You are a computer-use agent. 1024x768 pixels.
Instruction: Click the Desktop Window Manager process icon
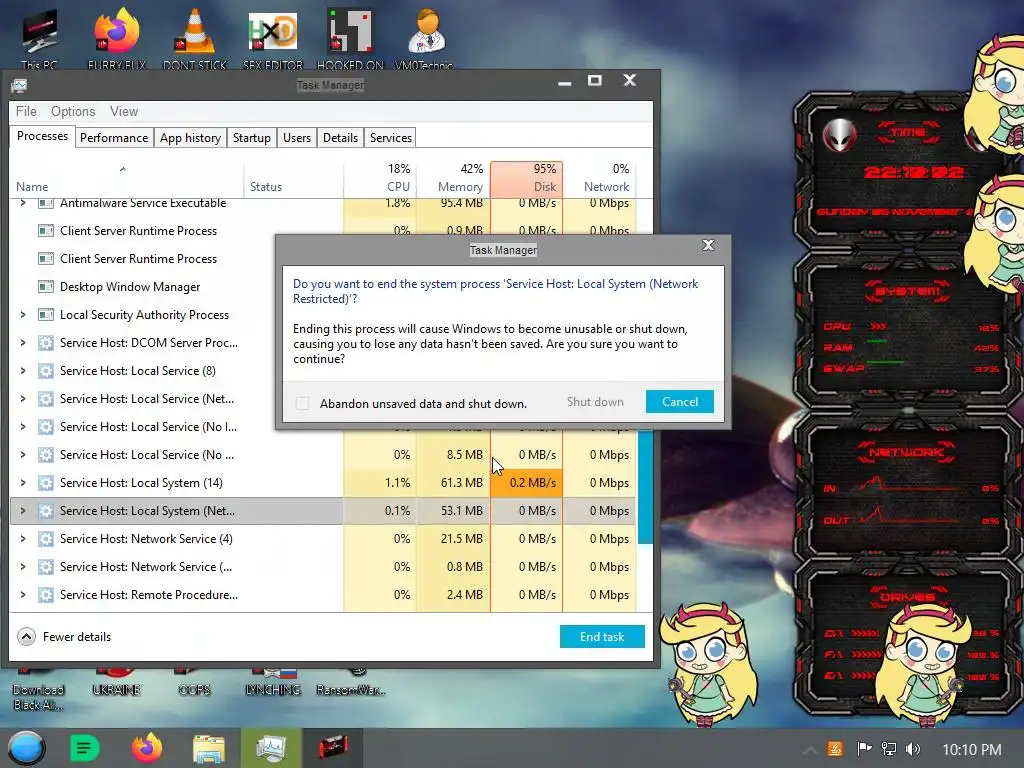(x=46, y=287)
